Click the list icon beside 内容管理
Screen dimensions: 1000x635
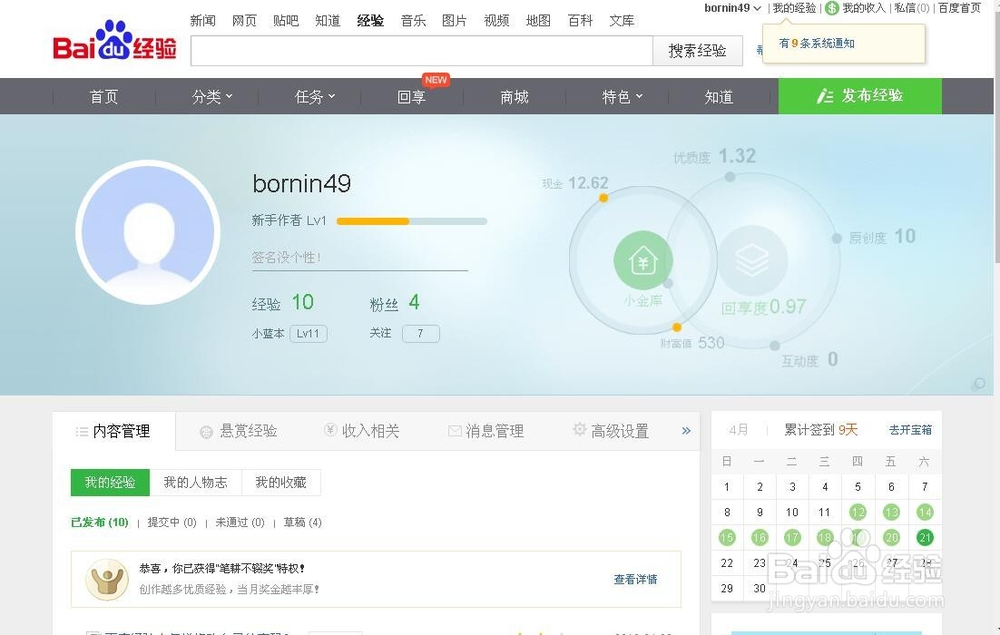click(x=83, y=431)
